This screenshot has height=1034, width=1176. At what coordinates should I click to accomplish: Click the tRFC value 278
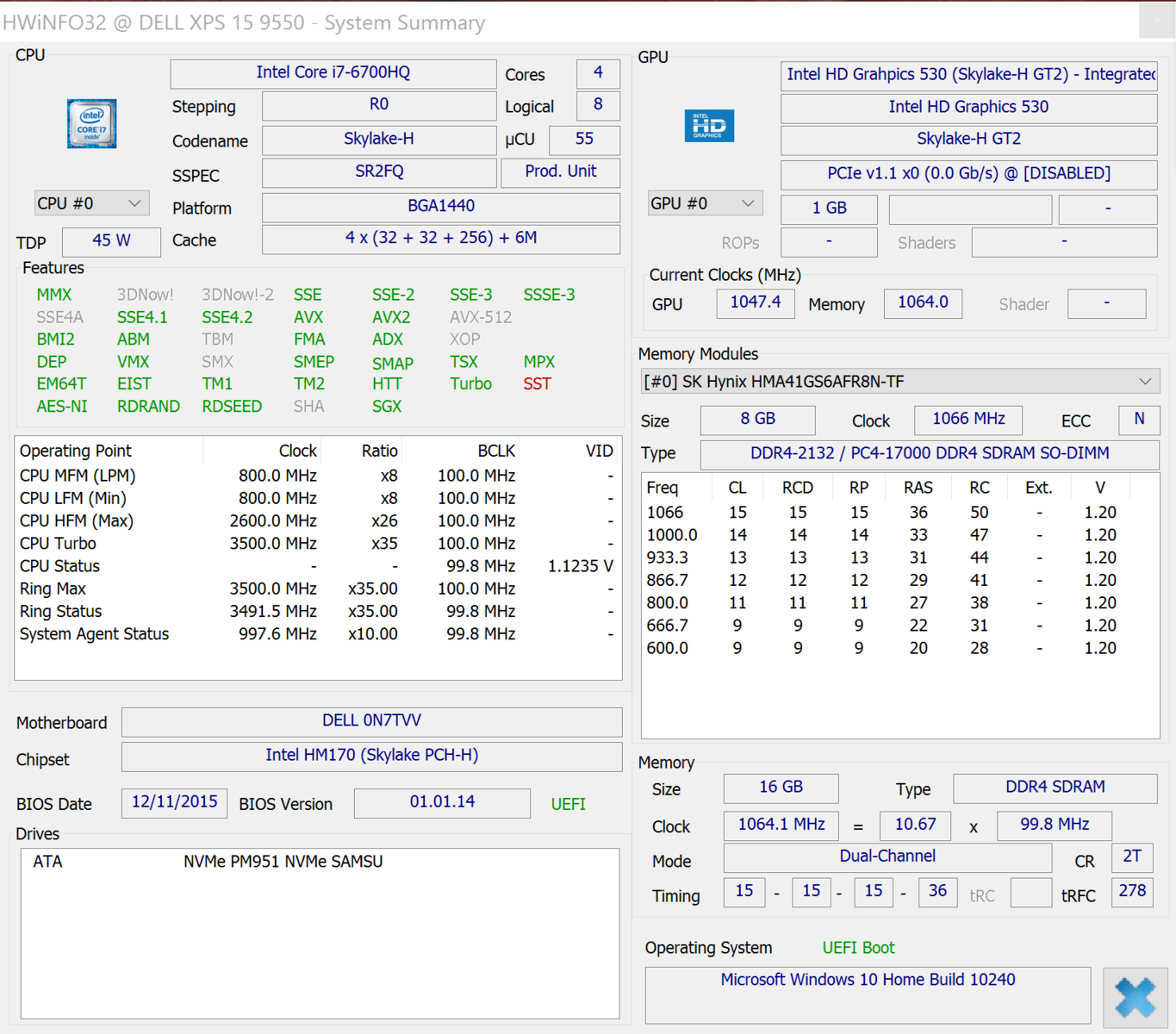pos(1132,892)
